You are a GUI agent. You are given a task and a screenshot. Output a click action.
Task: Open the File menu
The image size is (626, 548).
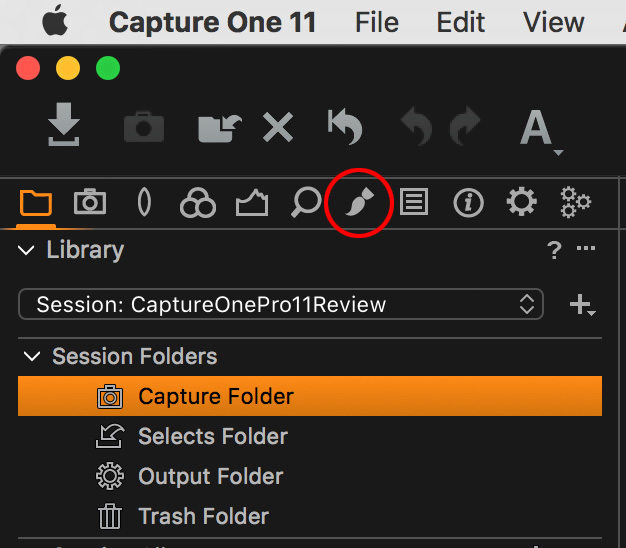pyautogui.click(x=377, y=22)
